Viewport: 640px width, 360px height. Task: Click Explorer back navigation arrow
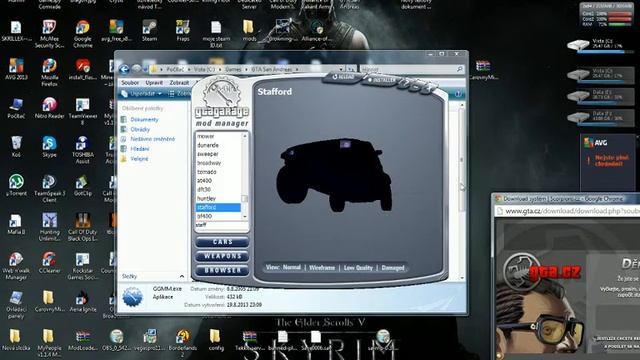(x=124, y=69)
